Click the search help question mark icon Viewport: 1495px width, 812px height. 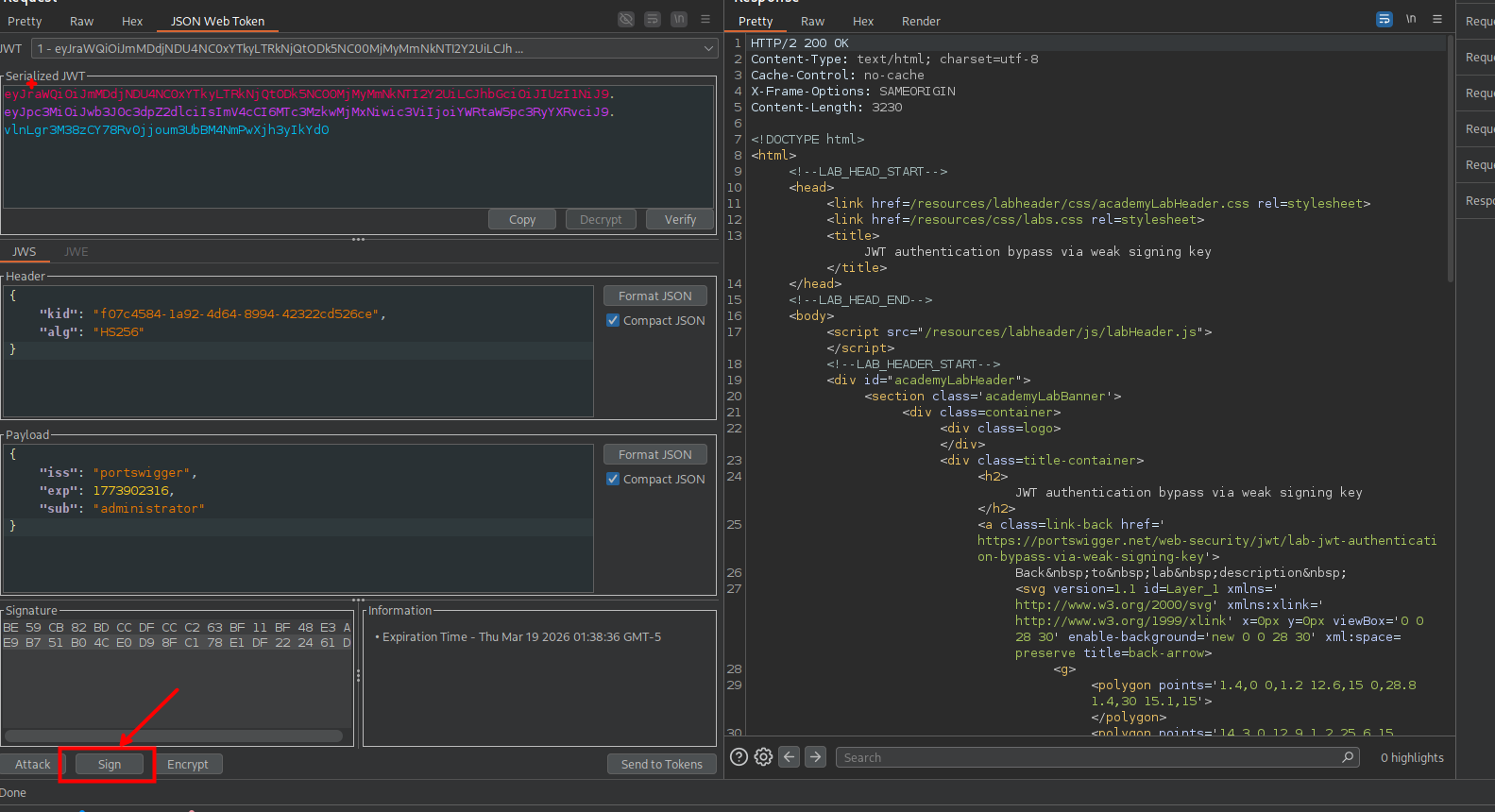click(x=739, y=757)
